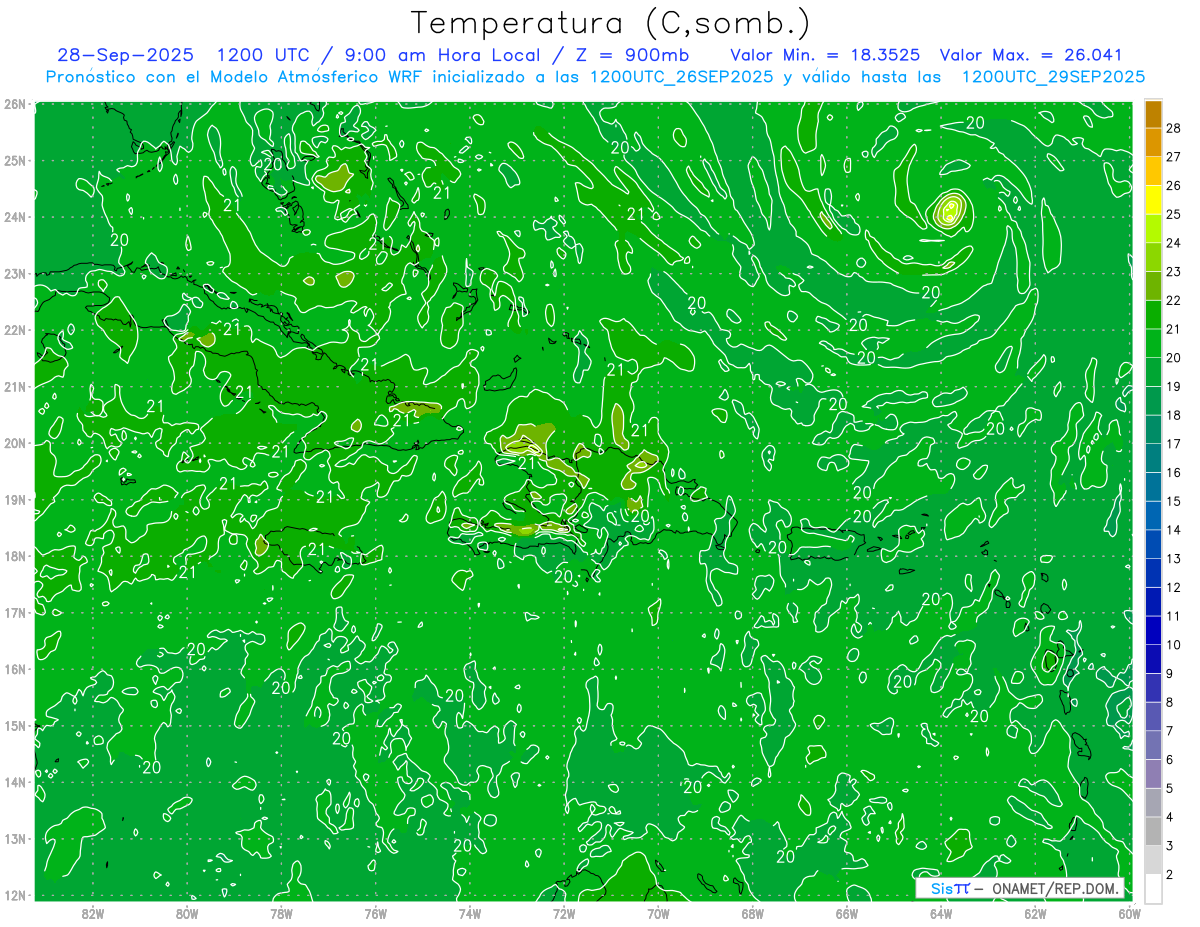Select the forecast date '28-Sep-2025'

125,55
